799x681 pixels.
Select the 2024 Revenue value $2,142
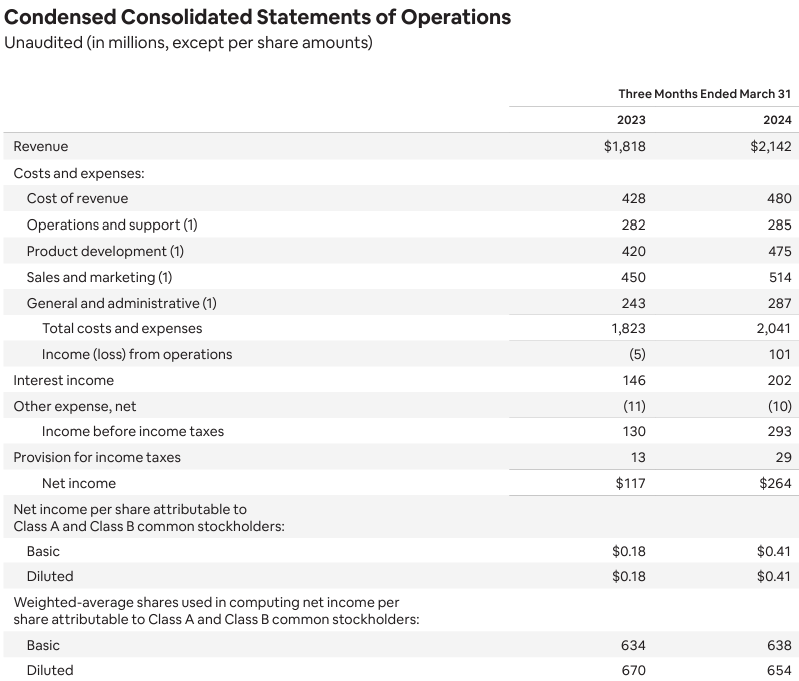770,147
